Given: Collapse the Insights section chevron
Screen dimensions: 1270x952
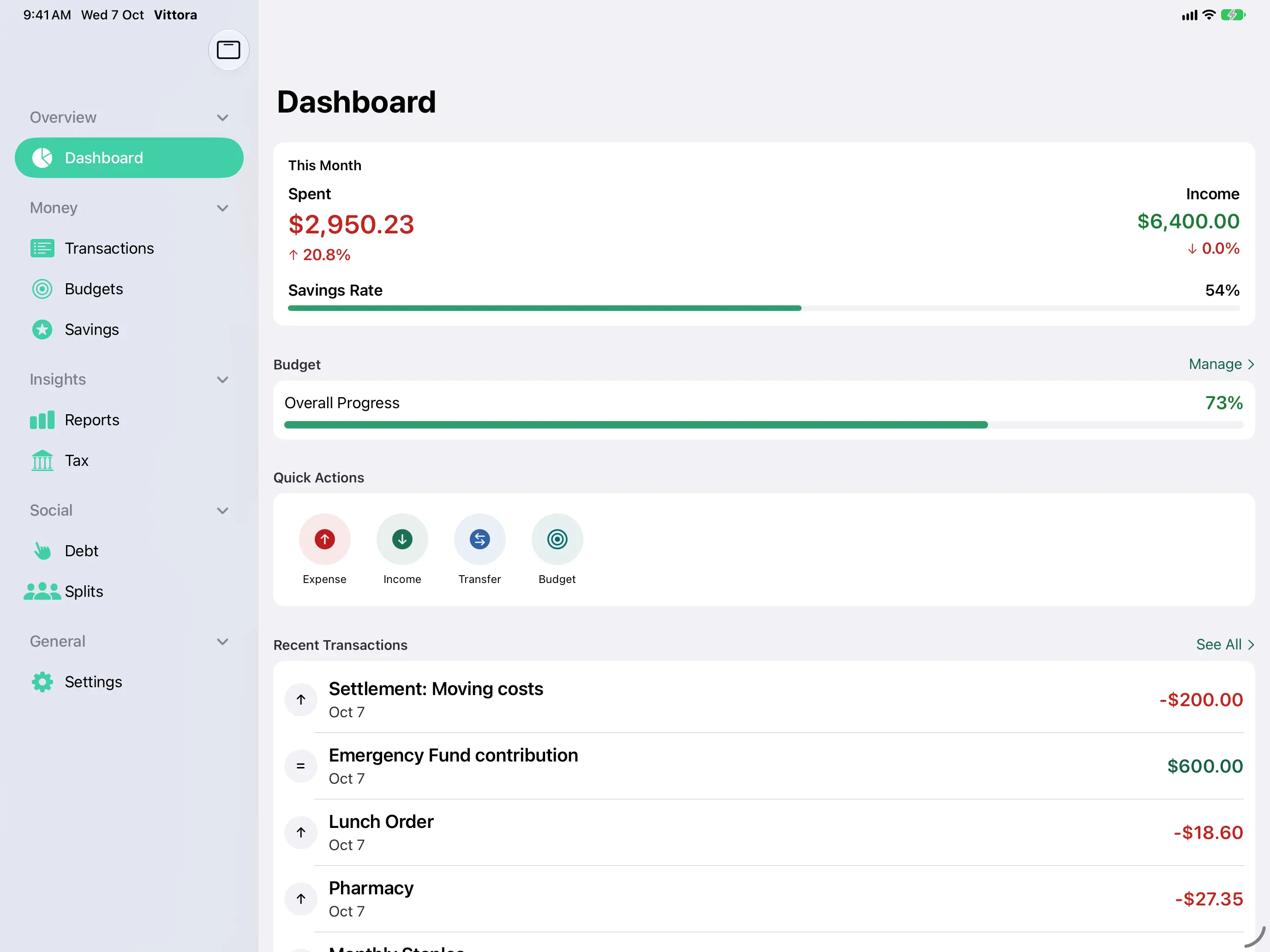Looking at the screenshot, I should (223, 380).
